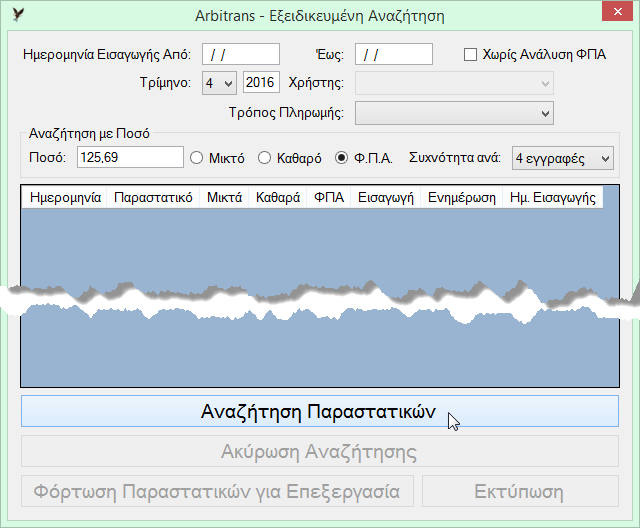Click the Ημ. Εισαγωγής column header
Viewport: 640px width, 528px height.
(x=553, y=197)
